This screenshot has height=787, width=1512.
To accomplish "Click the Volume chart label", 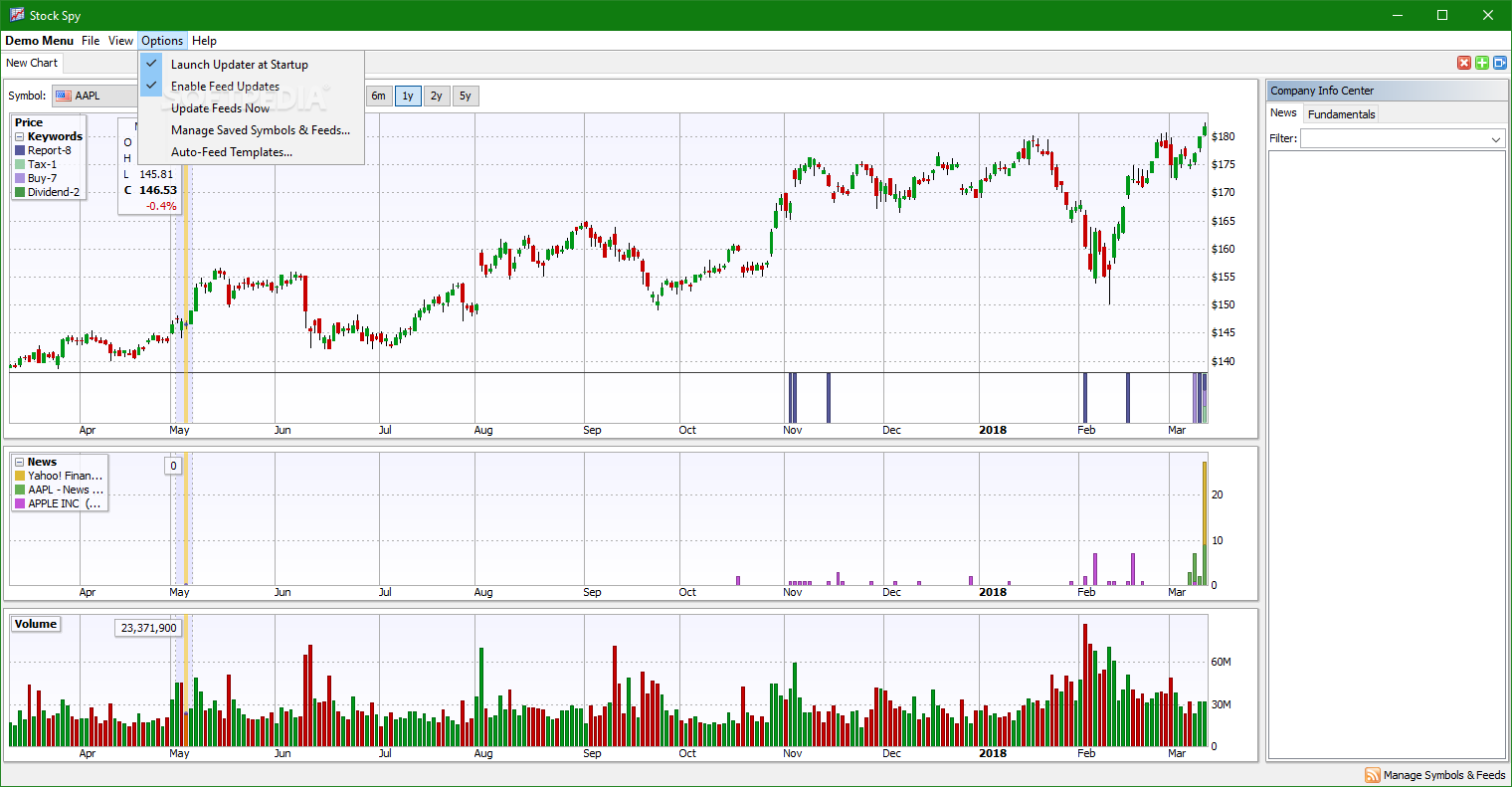I will (36, 624).
